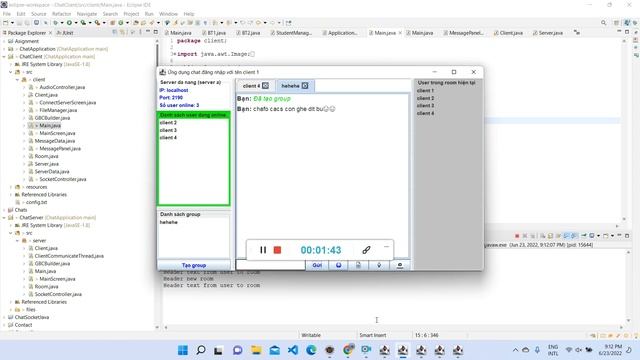Screen dimensions: 640x360
Task: Open the Eclipse Window menu
Action: point(168,14)
